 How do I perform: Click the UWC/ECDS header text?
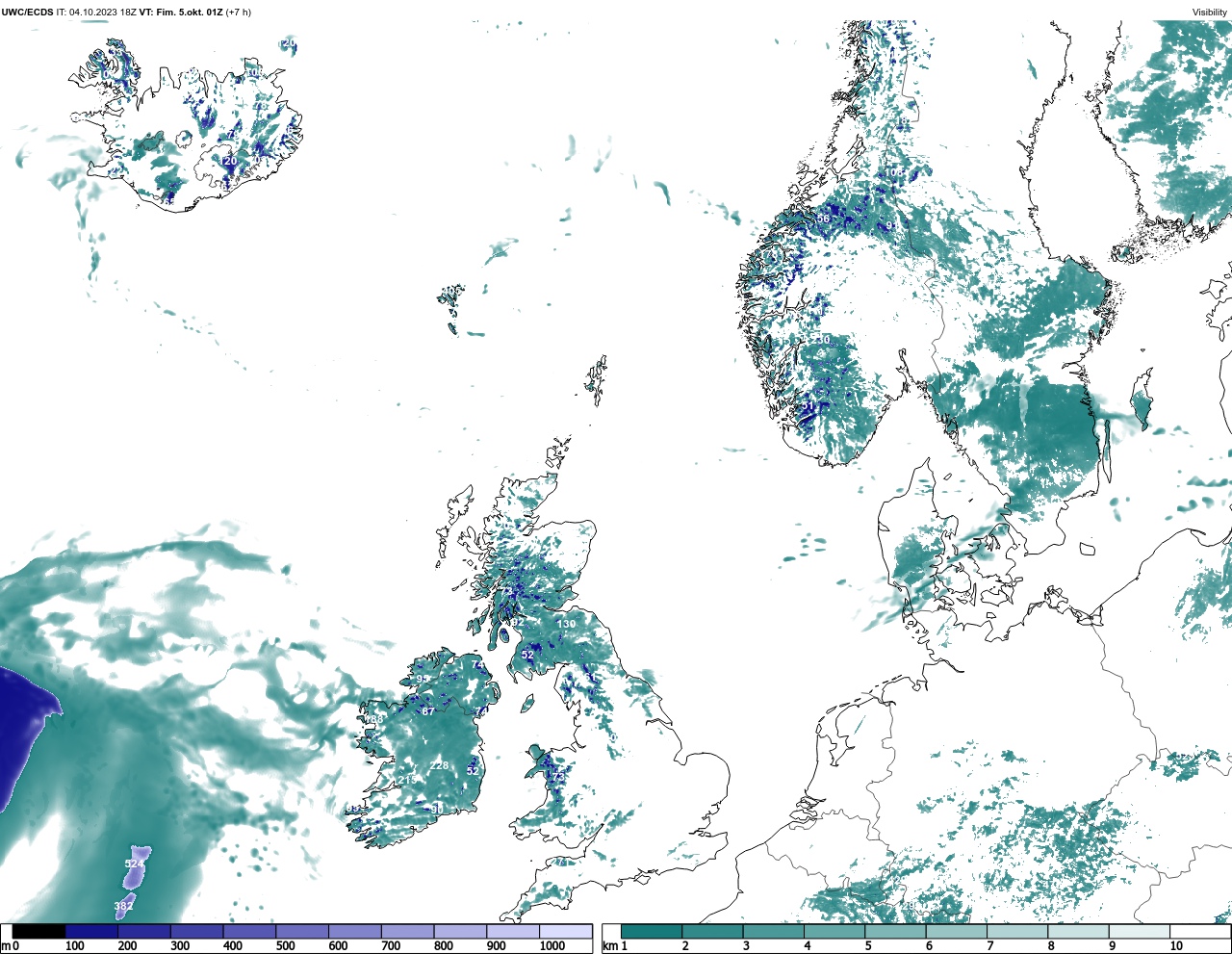(27, 12)
